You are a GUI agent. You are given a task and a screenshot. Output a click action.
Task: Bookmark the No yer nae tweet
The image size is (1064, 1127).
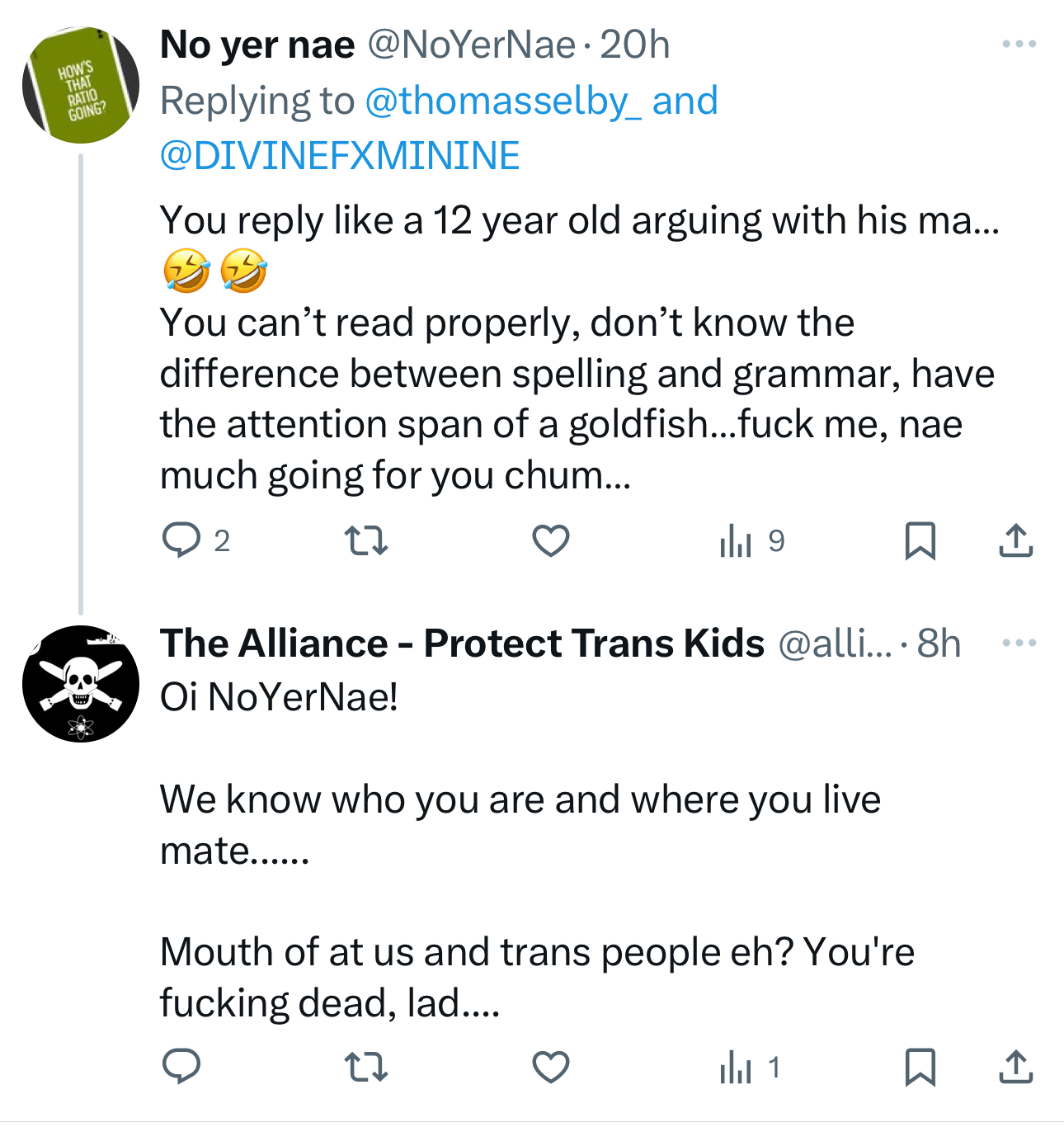920,540
